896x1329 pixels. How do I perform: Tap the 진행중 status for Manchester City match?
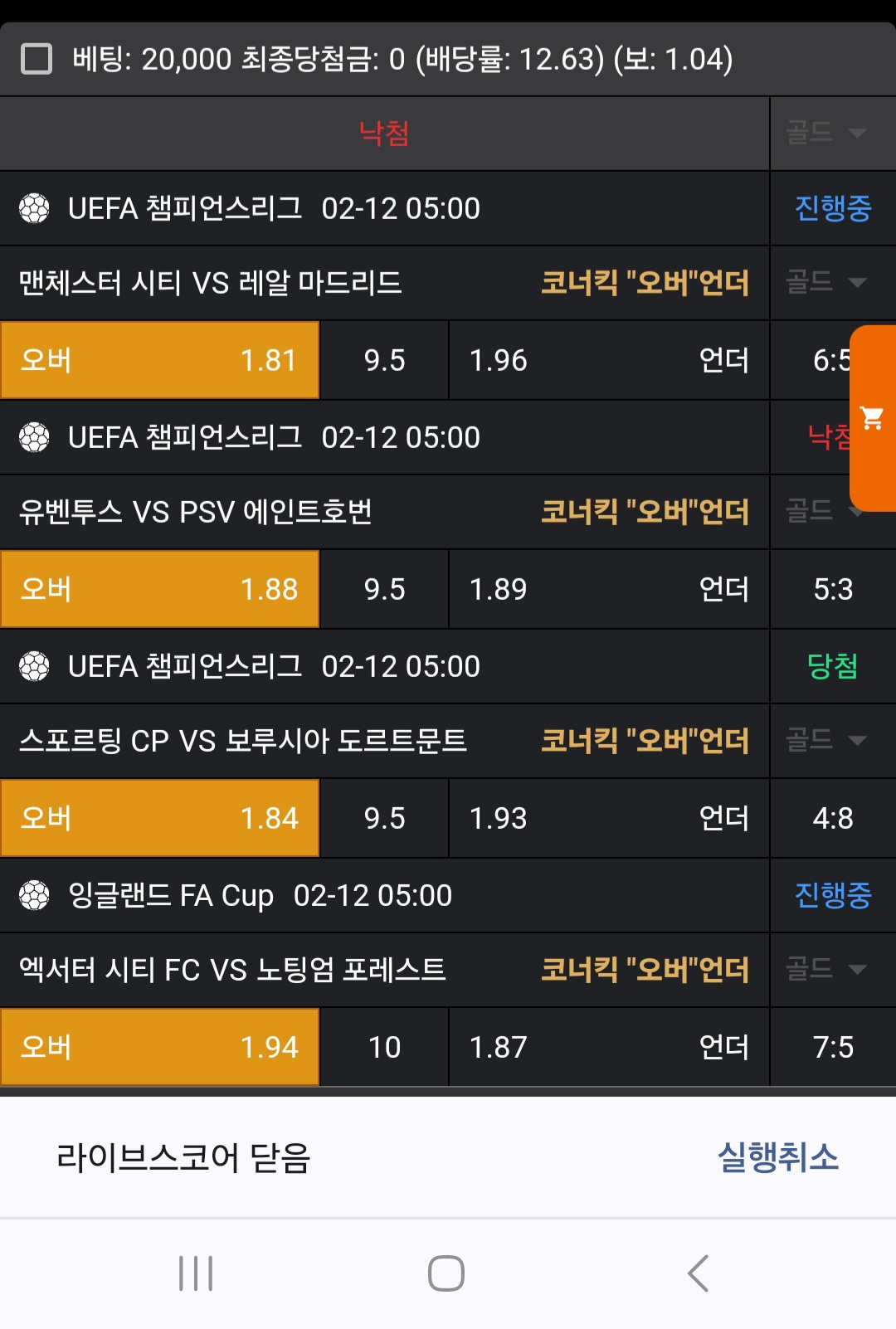tap(832, 208)
